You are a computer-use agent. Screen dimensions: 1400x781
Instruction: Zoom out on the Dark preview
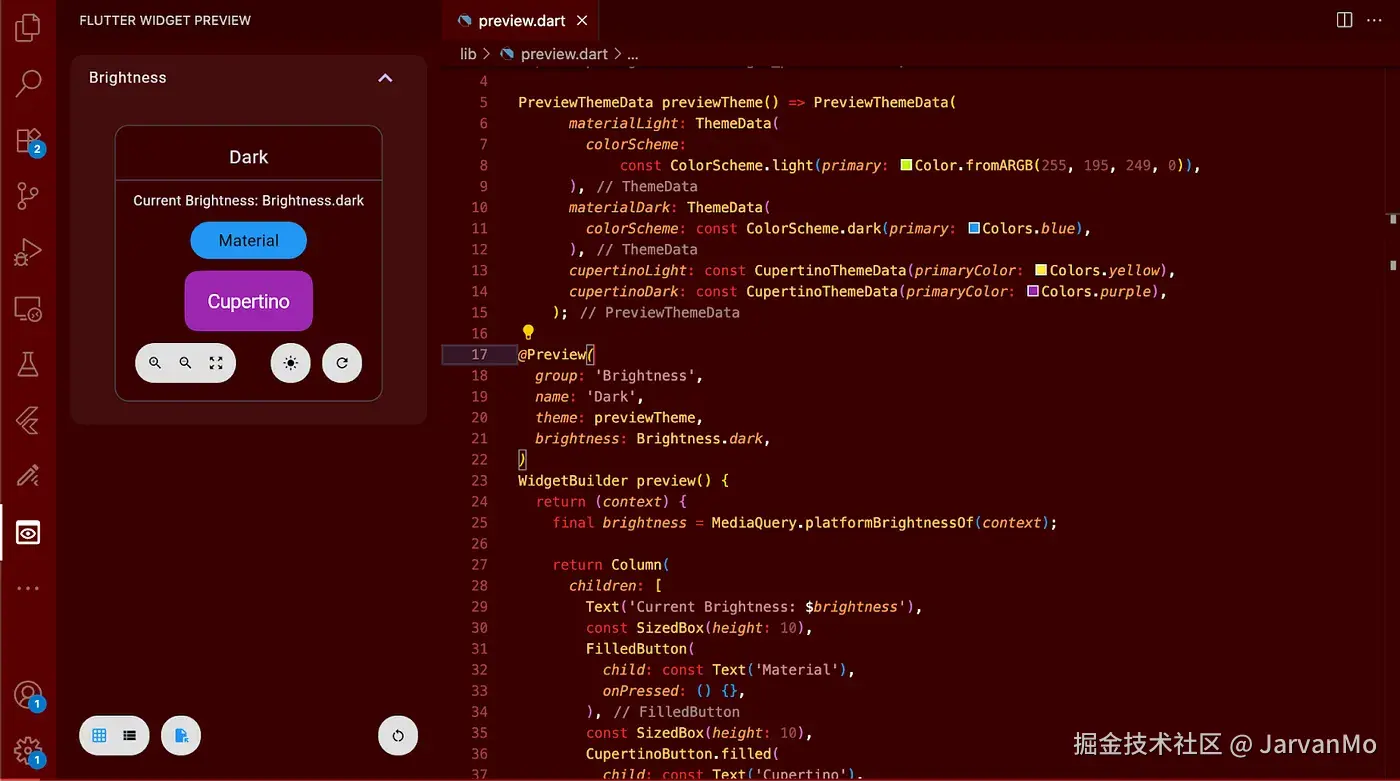click(185, 363)
